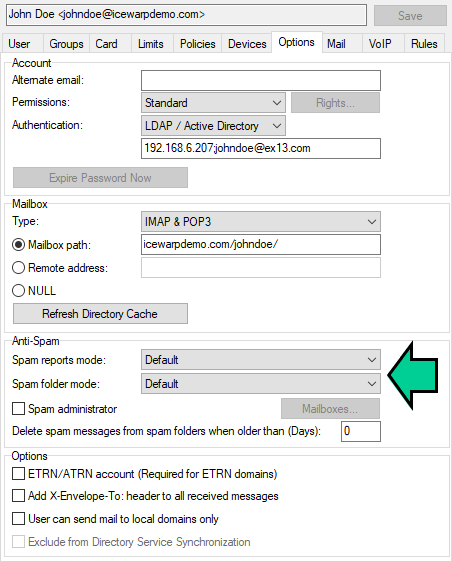Switch to the Groups tab
Viewport: 452px width, 561px height.
click(66, 44)
